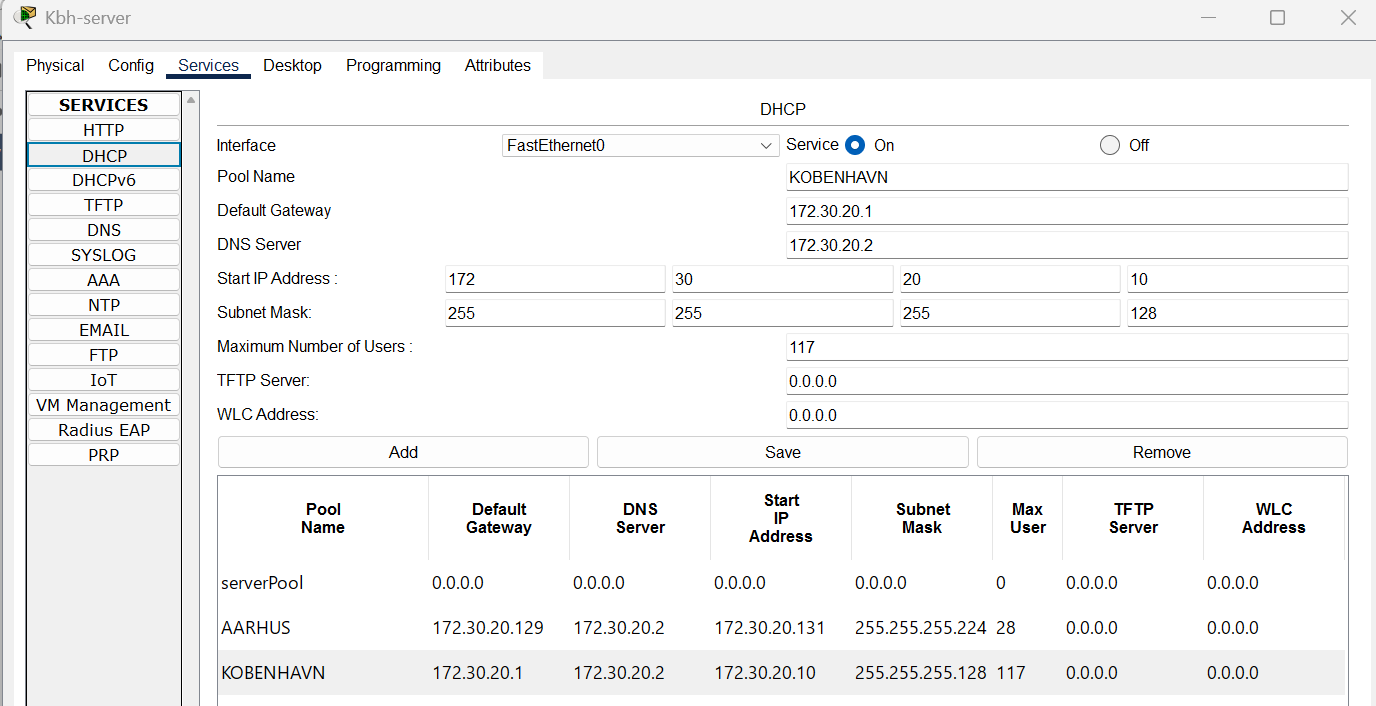
Task: Select HTTP in the services list
Action: tap(104, 130)
